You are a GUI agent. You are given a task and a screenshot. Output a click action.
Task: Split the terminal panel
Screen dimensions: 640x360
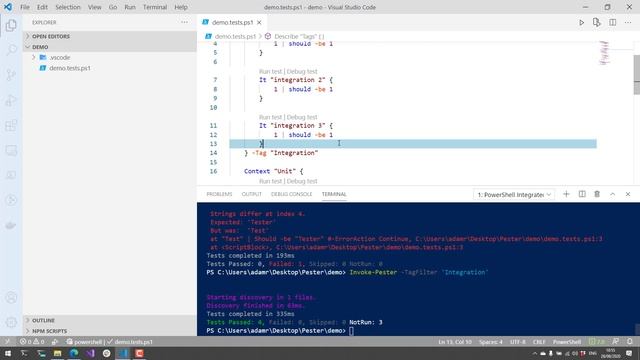coord(582,194)
